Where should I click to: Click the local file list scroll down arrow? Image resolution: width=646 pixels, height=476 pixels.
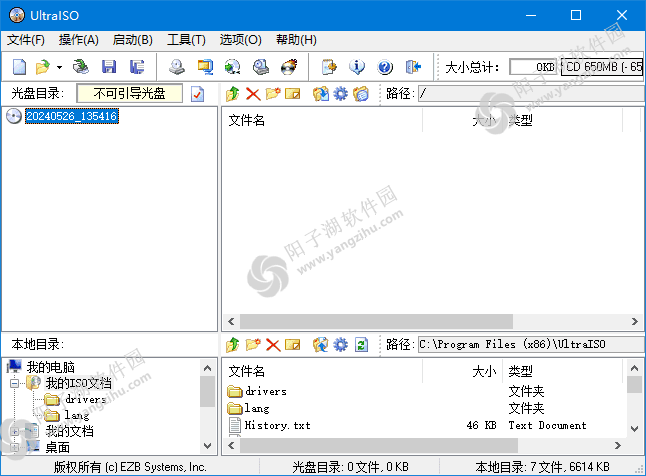pos(634,429)
